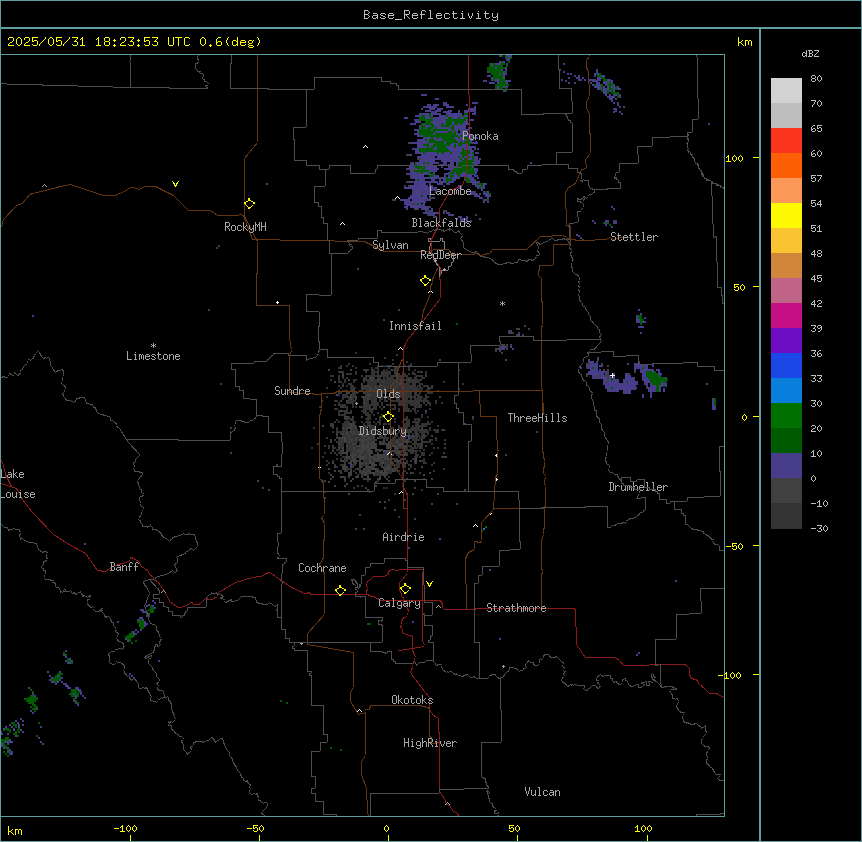The height and width of the screenshot is (842, 862).
Task: Select the 42 dBZ pink color swatch
Action: 786,290
